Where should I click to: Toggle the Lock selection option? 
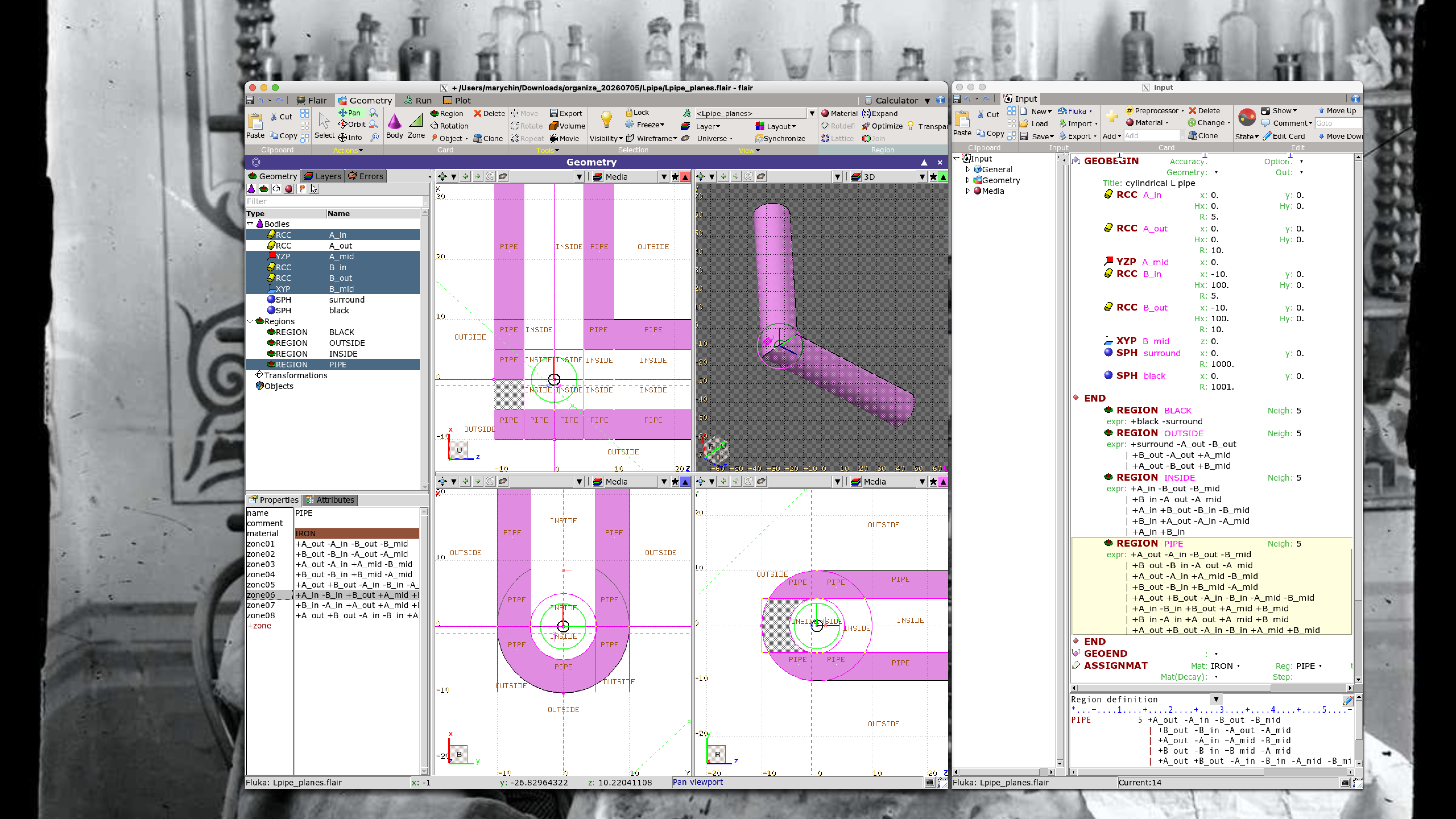(x=637, y=113)
